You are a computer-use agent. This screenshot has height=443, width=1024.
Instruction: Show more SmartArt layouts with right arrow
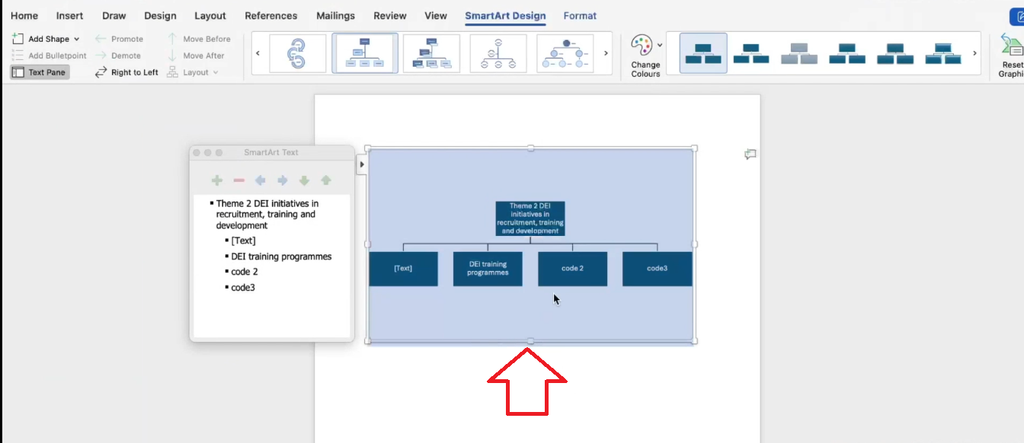606,53
